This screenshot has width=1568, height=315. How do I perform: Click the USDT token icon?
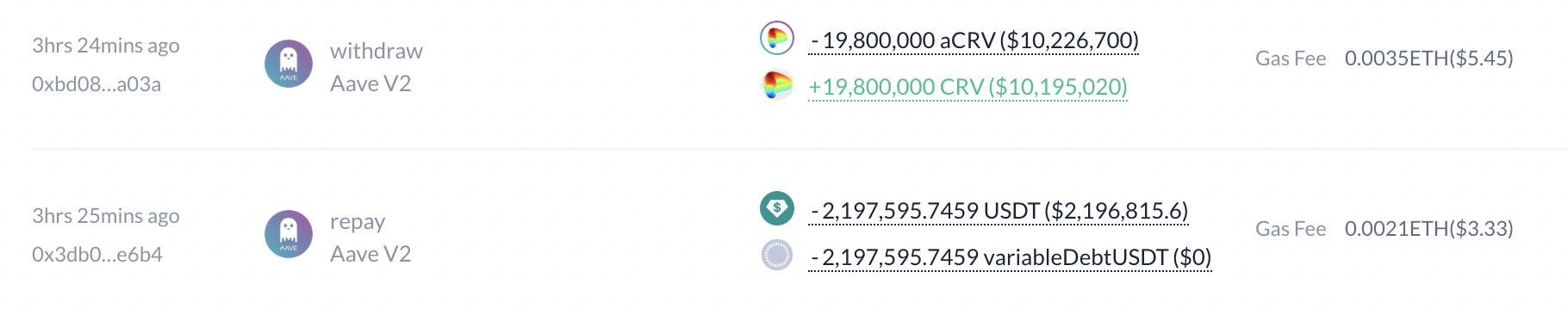click(776, 207)
